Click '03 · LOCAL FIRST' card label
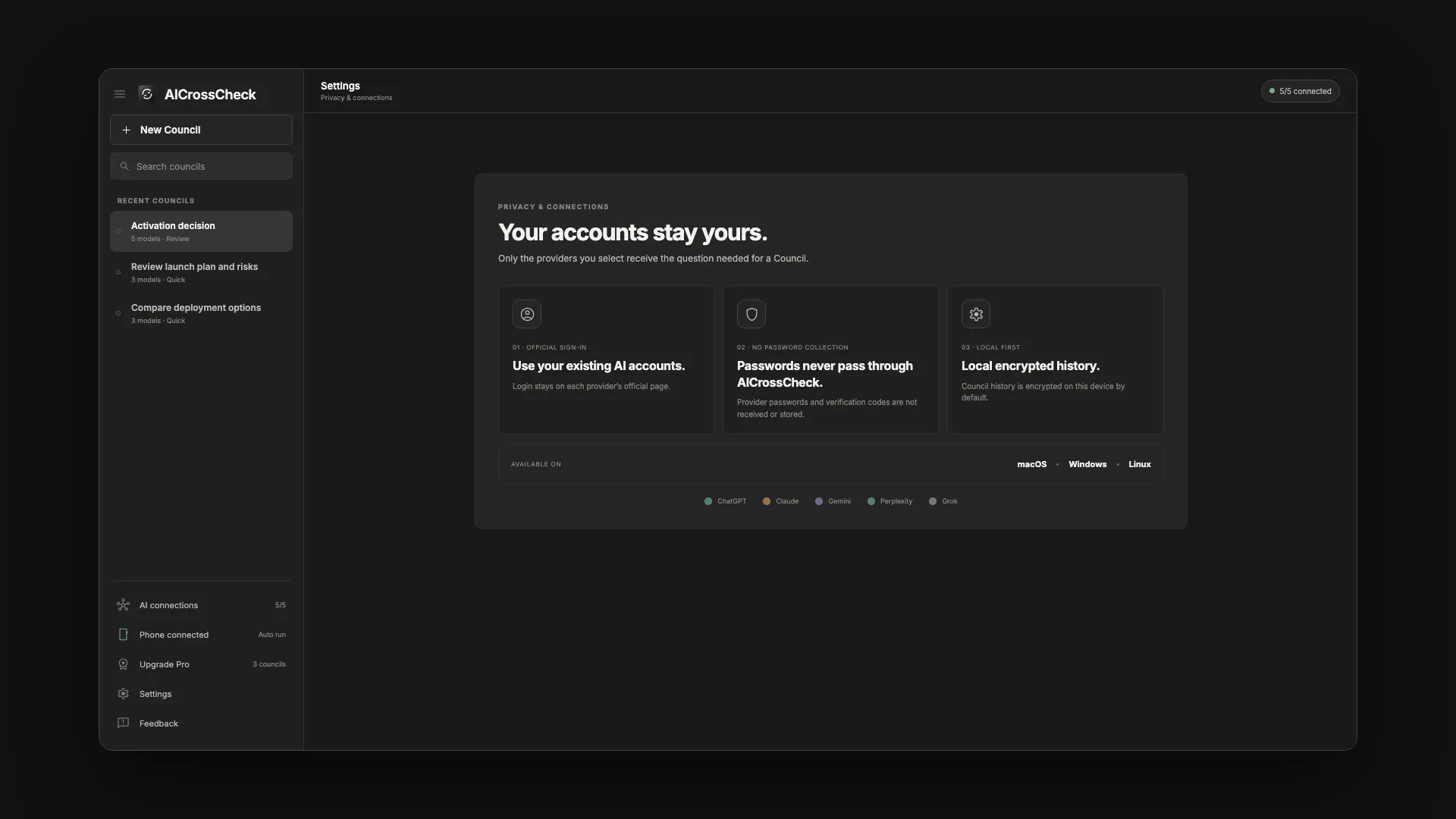 click(990, 347)
